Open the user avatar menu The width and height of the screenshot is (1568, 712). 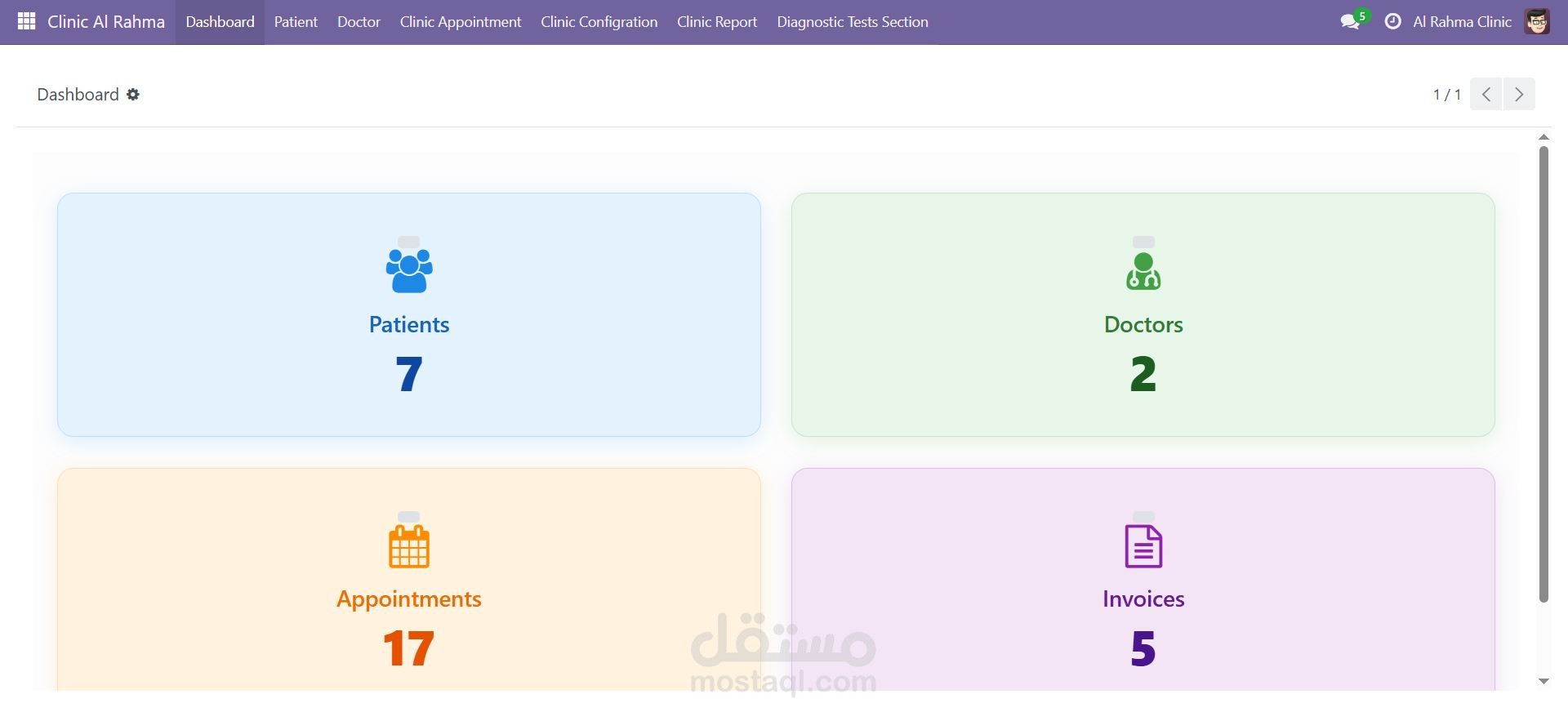pyautogui.click(x=1536, y=22)
